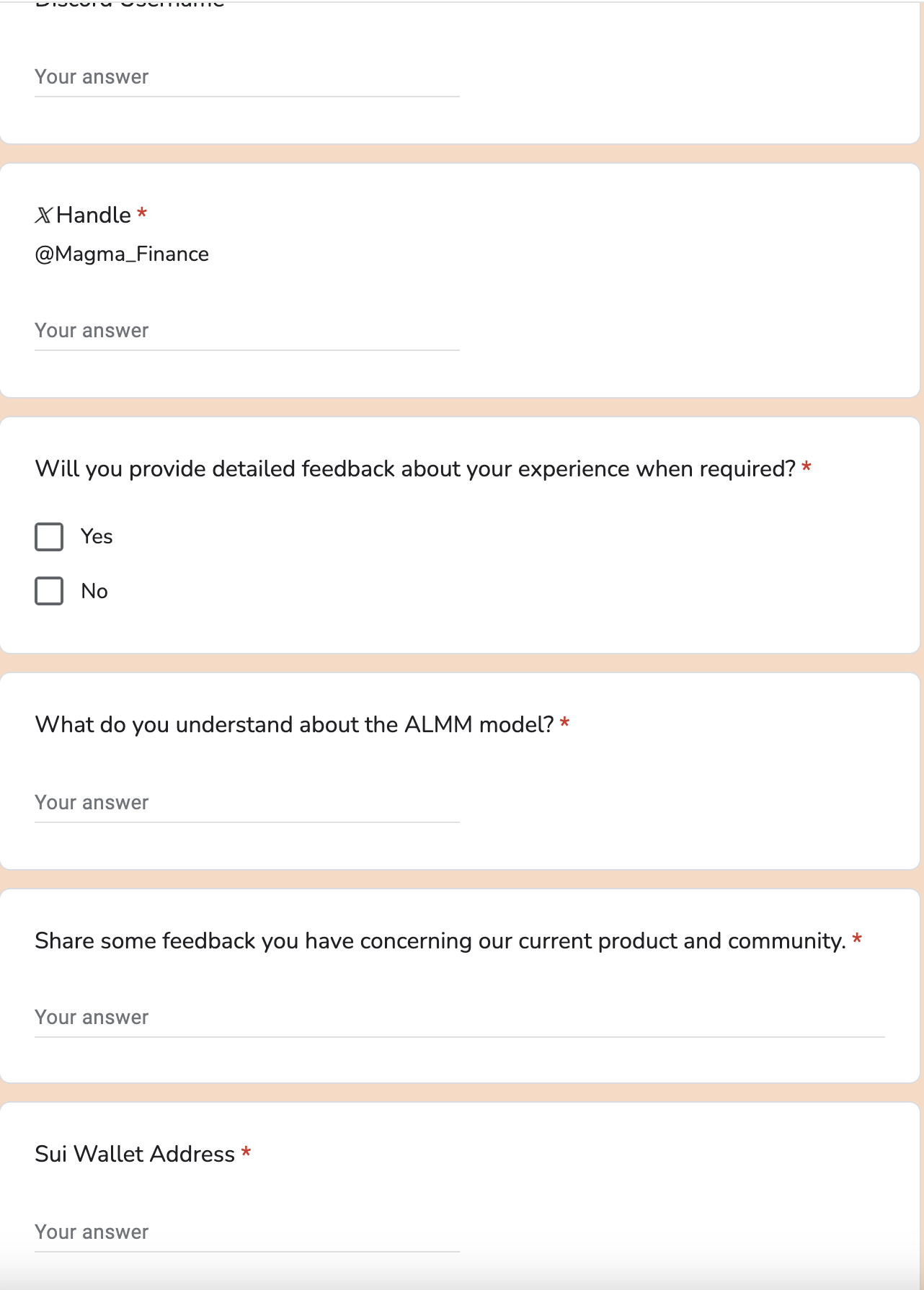
Task: Click required asterisk after ALMM model question
Action: tap(564, 723)
